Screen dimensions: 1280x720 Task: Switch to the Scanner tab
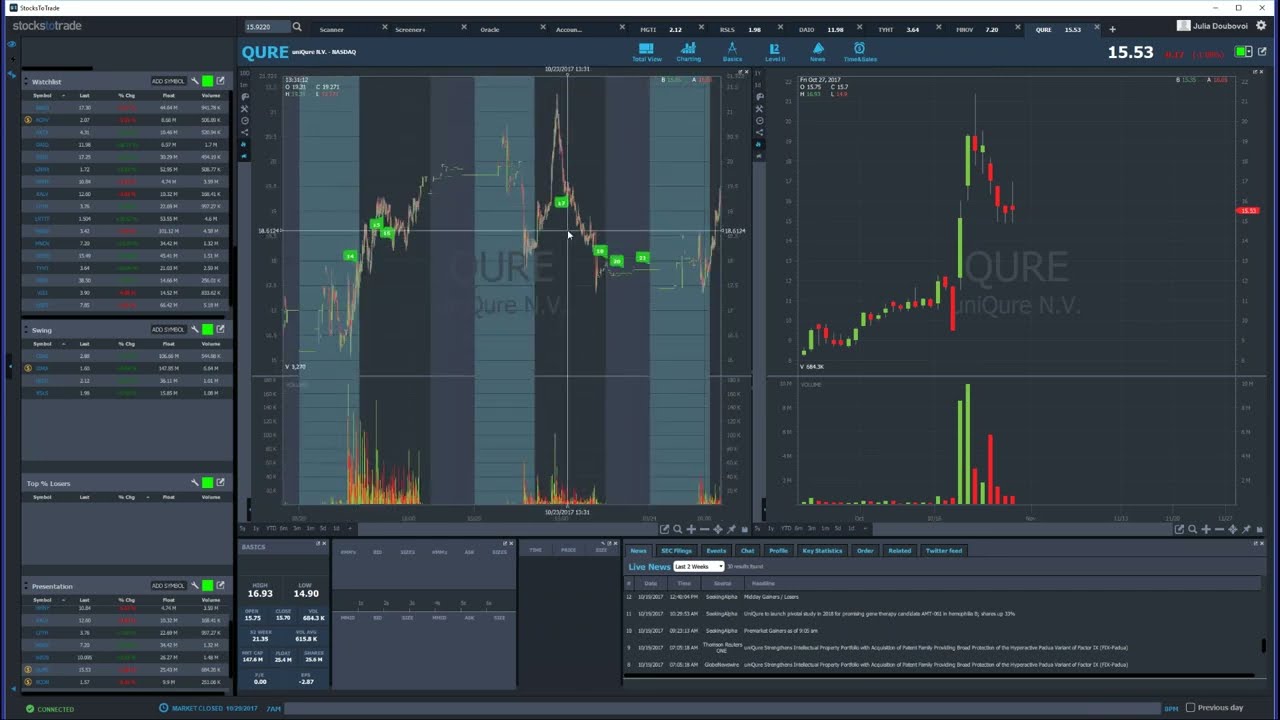(332, 29)
